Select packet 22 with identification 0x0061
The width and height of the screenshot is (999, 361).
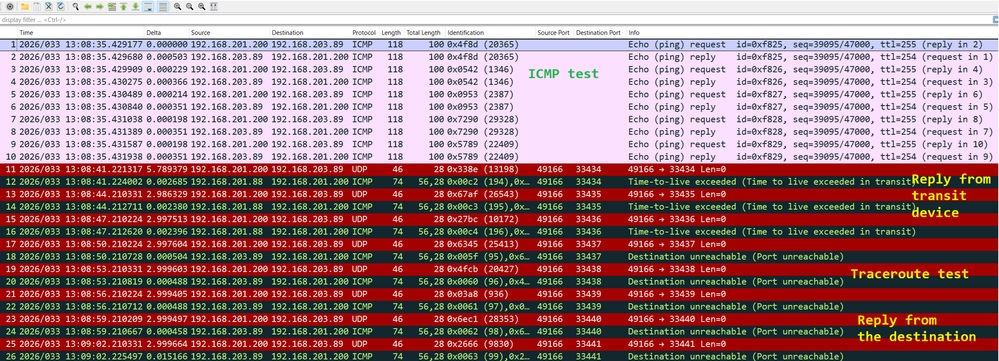(500, 306)
